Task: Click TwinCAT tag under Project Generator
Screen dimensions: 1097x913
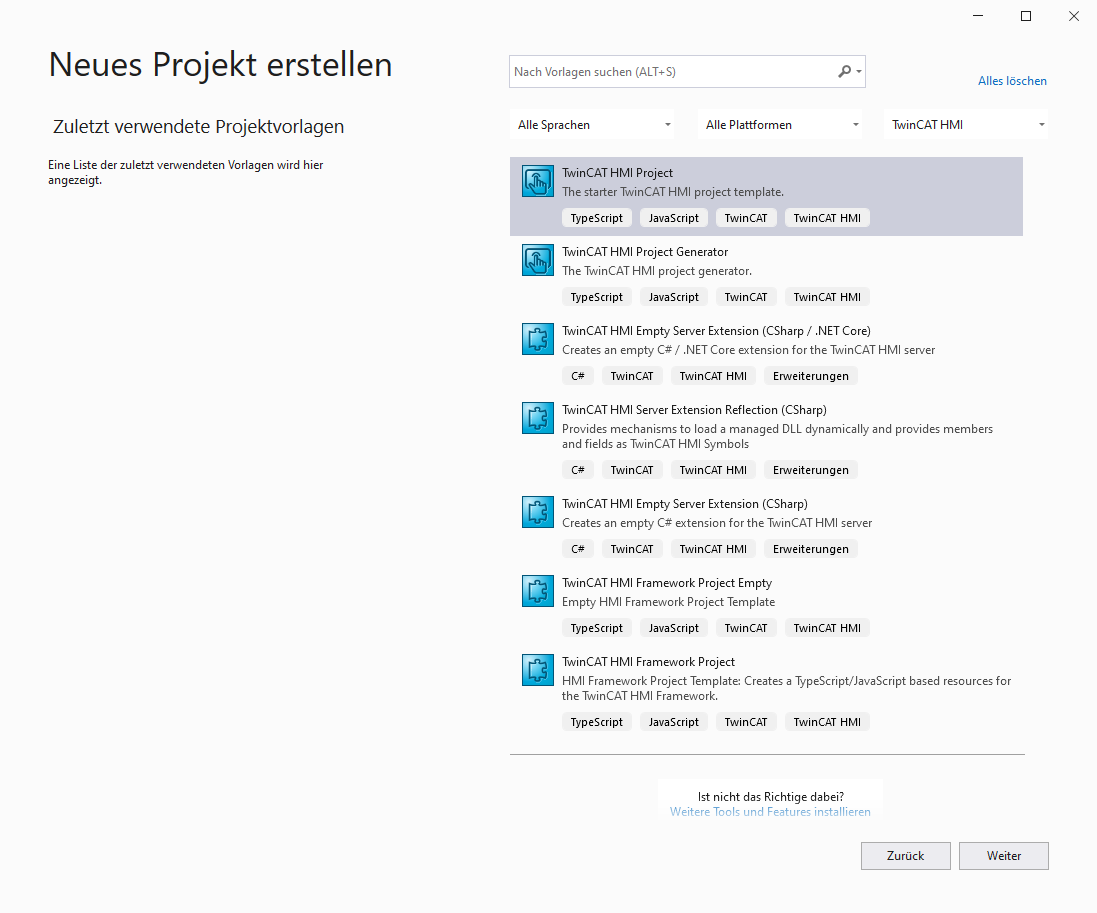Action: click(746, 297)
